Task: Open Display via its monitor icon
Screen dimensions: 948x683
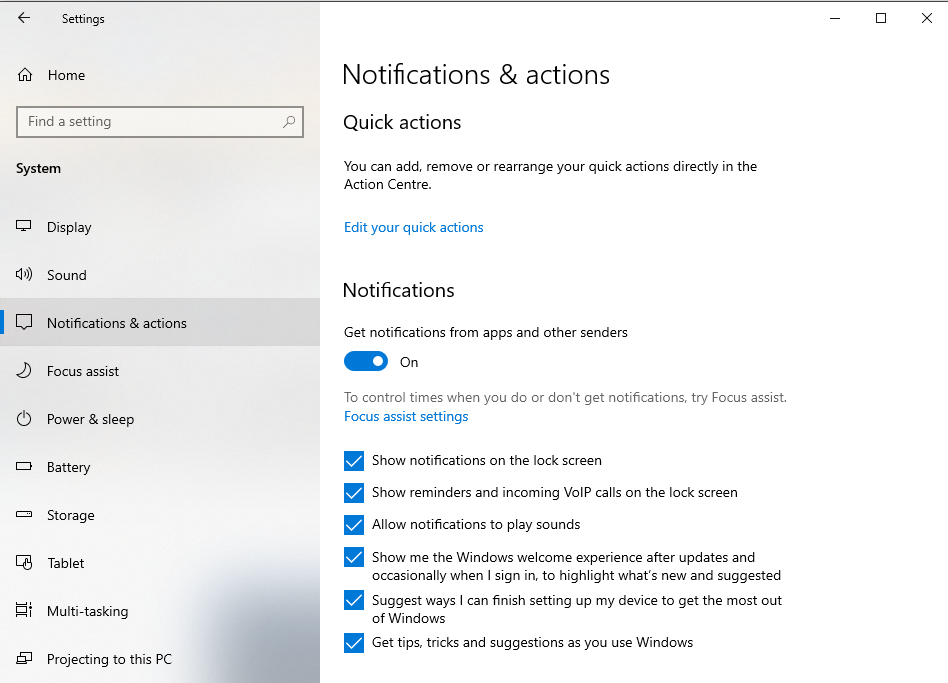Action: tap(24, 226)
